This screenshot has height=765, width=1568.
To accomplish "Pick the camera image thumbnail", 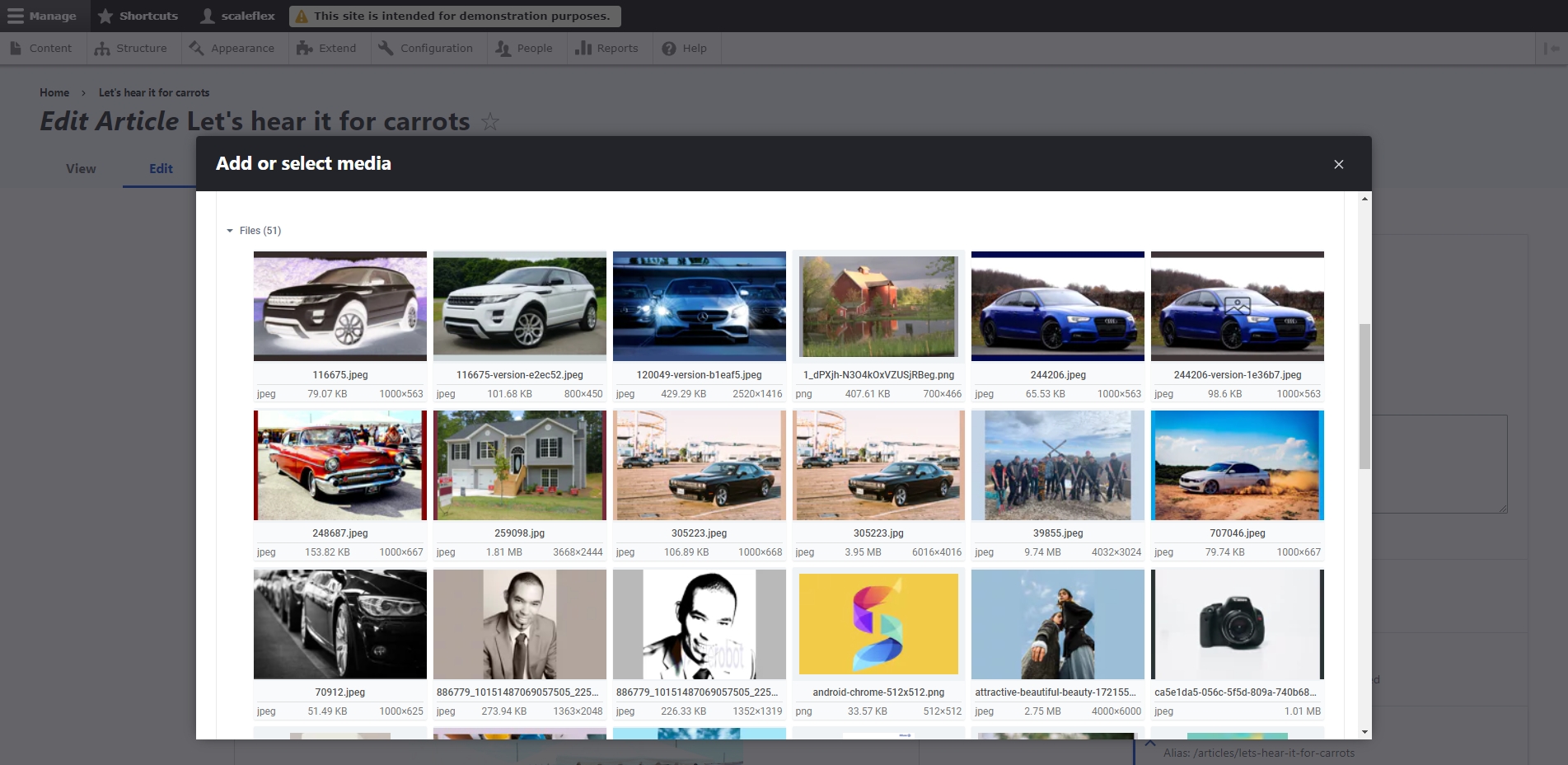I will [1237, 624].
